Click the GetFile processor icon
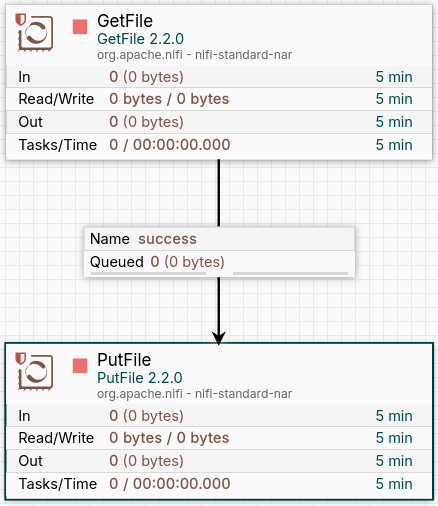The image size is (438, 506). tap(35, 33)
